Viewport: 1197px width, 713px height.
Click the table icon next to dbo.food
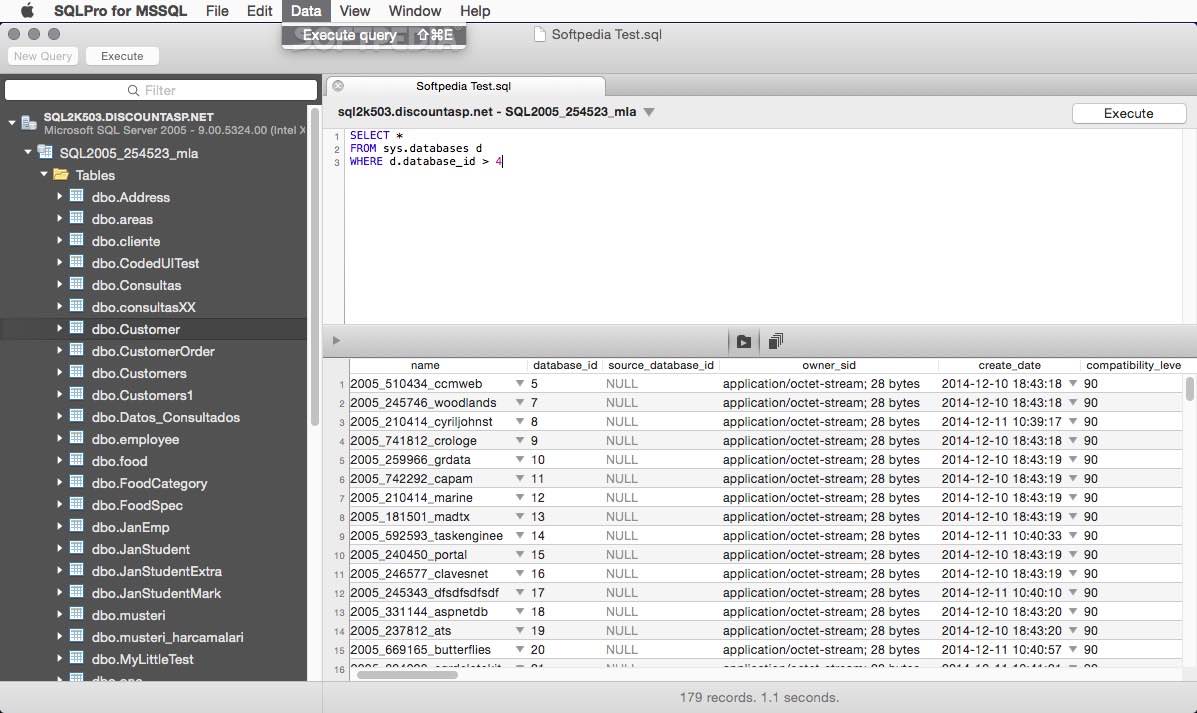point(76,460)
